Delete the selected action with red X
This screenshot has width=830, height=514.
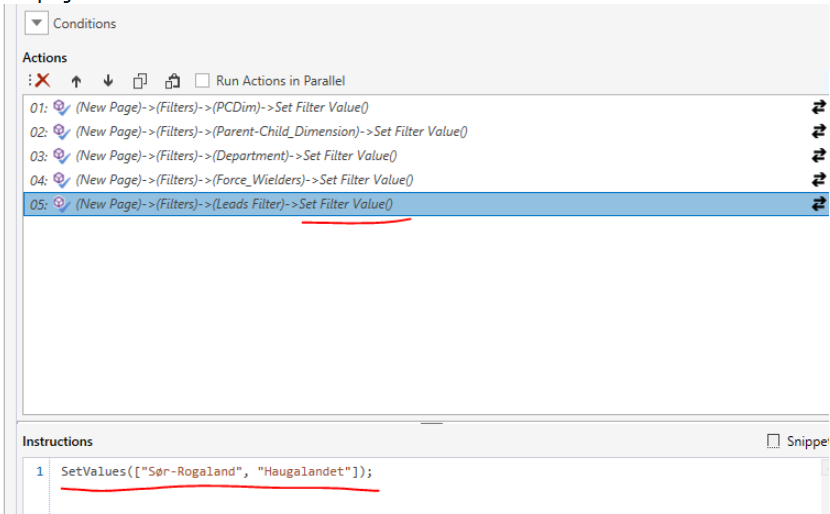[41, 81]
